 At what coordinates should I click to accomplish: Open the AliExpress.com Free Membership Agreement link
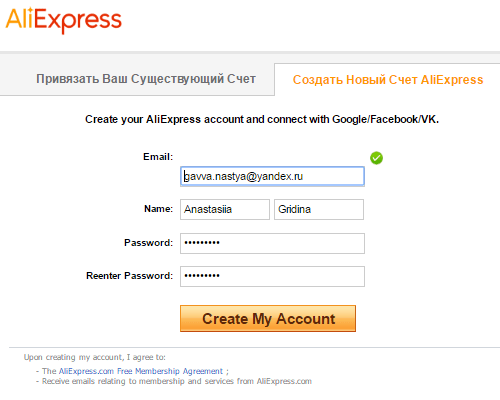pyautogui.click(x=141, y=371)
